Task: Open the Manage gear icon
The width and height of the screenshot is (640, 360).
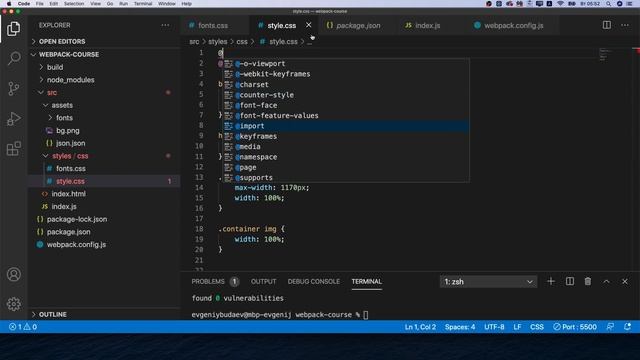Action: pyautogui.click(x=13, y=304)
